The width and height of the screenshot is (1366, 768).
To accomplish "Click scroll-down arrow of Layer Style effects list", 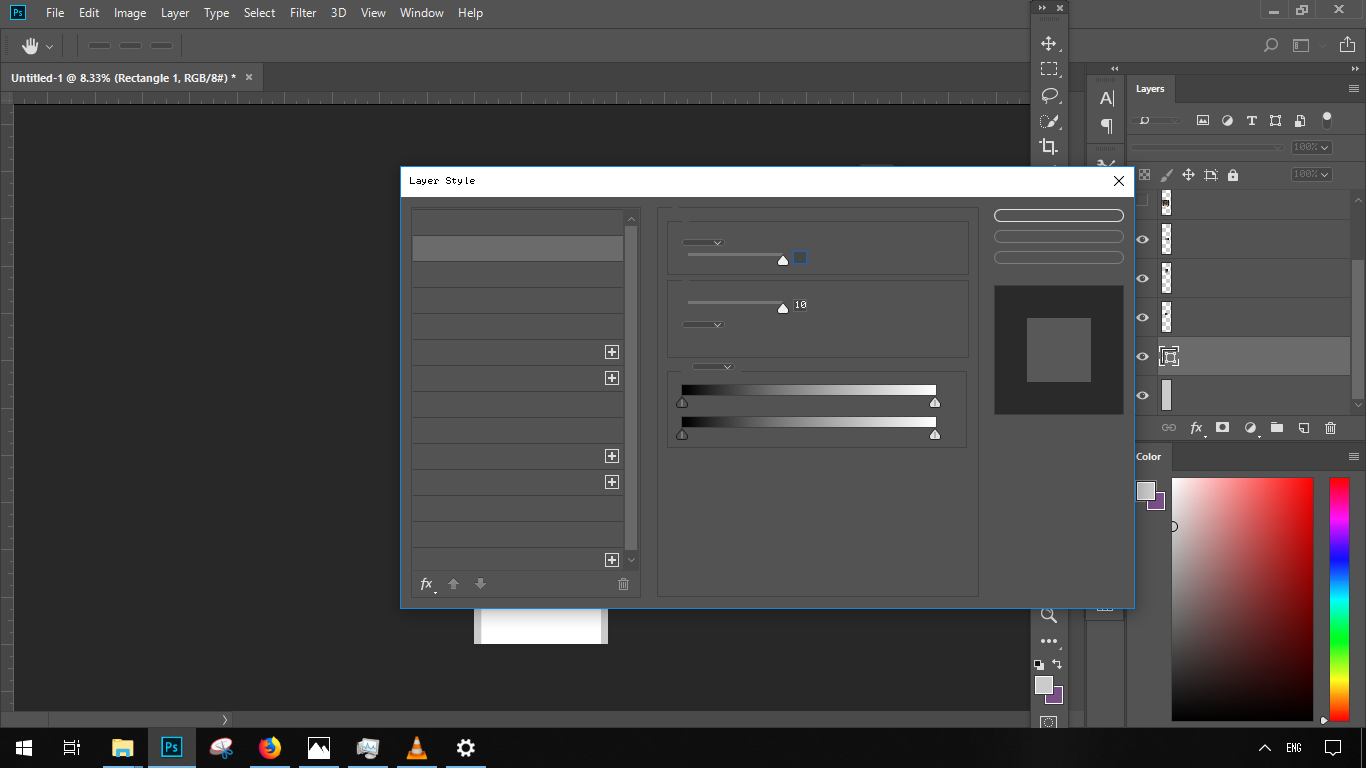I will click(x=631, y=560).
